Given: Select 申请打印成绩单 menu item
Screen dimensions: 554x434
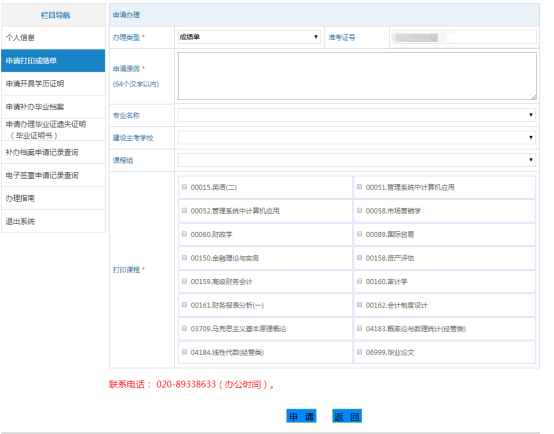Looking at the screenshot, I should click(x=53, y=60).
